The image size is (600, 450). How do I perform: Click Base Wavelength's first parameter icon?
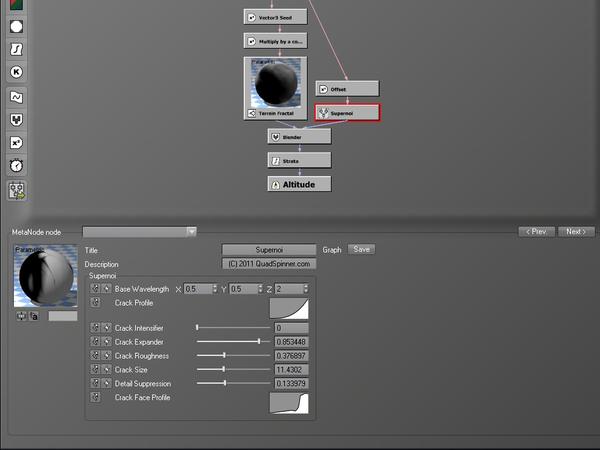(95, 289)
